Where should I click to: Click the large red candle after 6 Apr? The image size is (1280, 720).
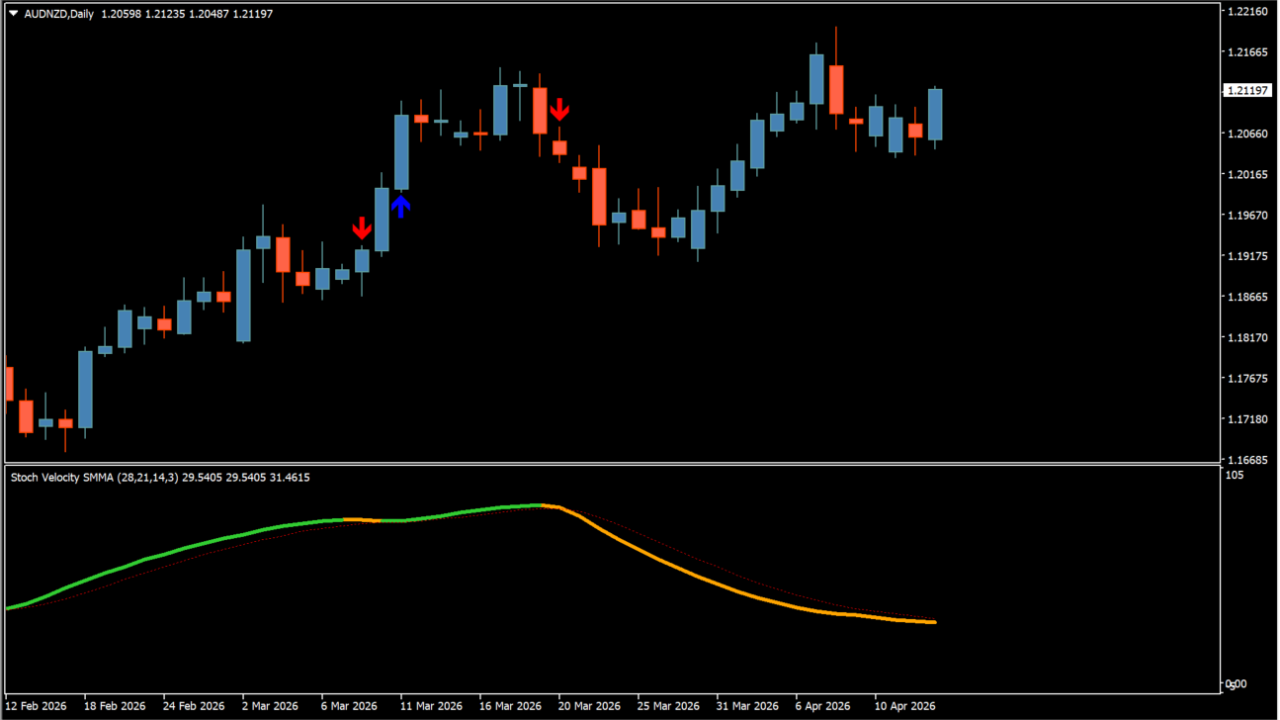pyautogui.click(x=836, y=90)
